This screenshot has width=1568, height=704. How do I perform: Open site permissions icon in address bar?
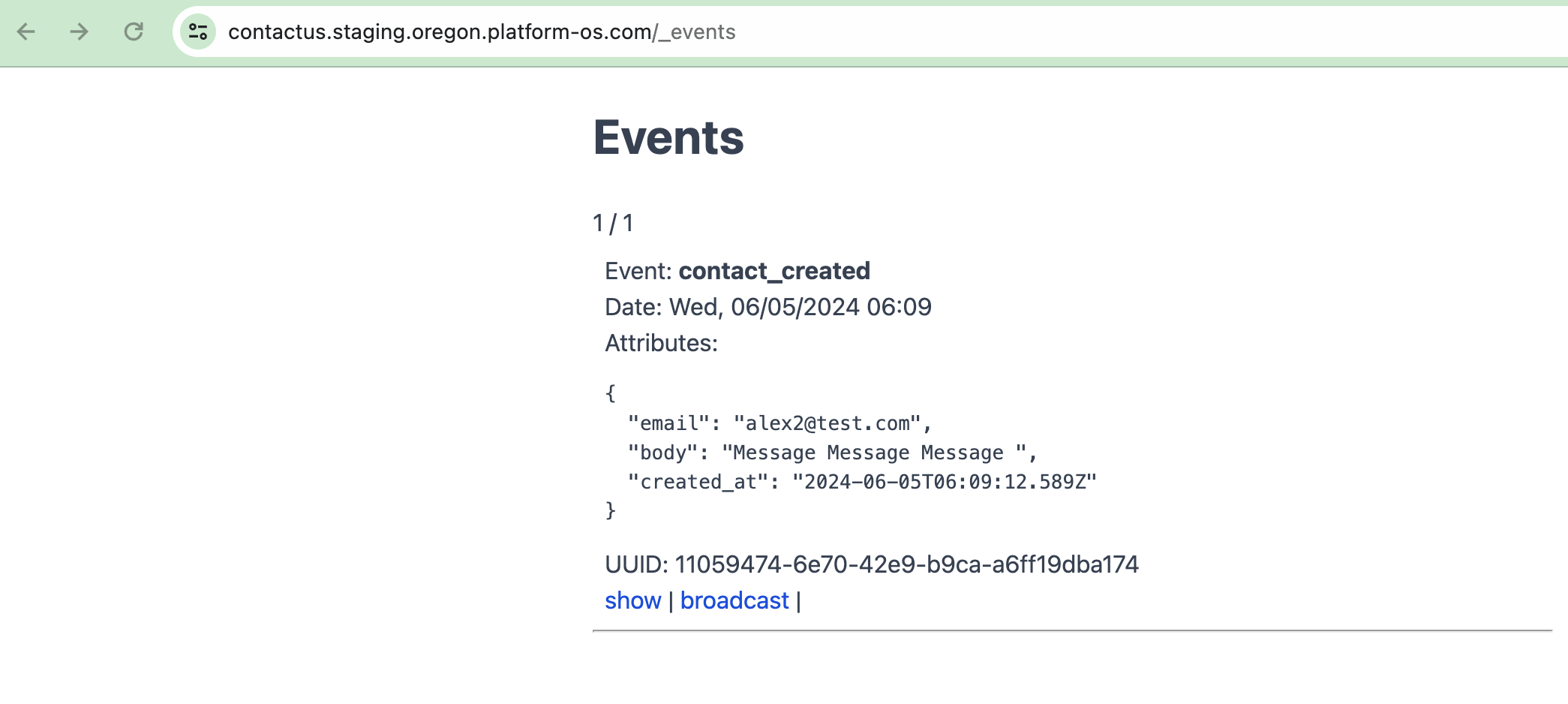[x=197, y=32]
